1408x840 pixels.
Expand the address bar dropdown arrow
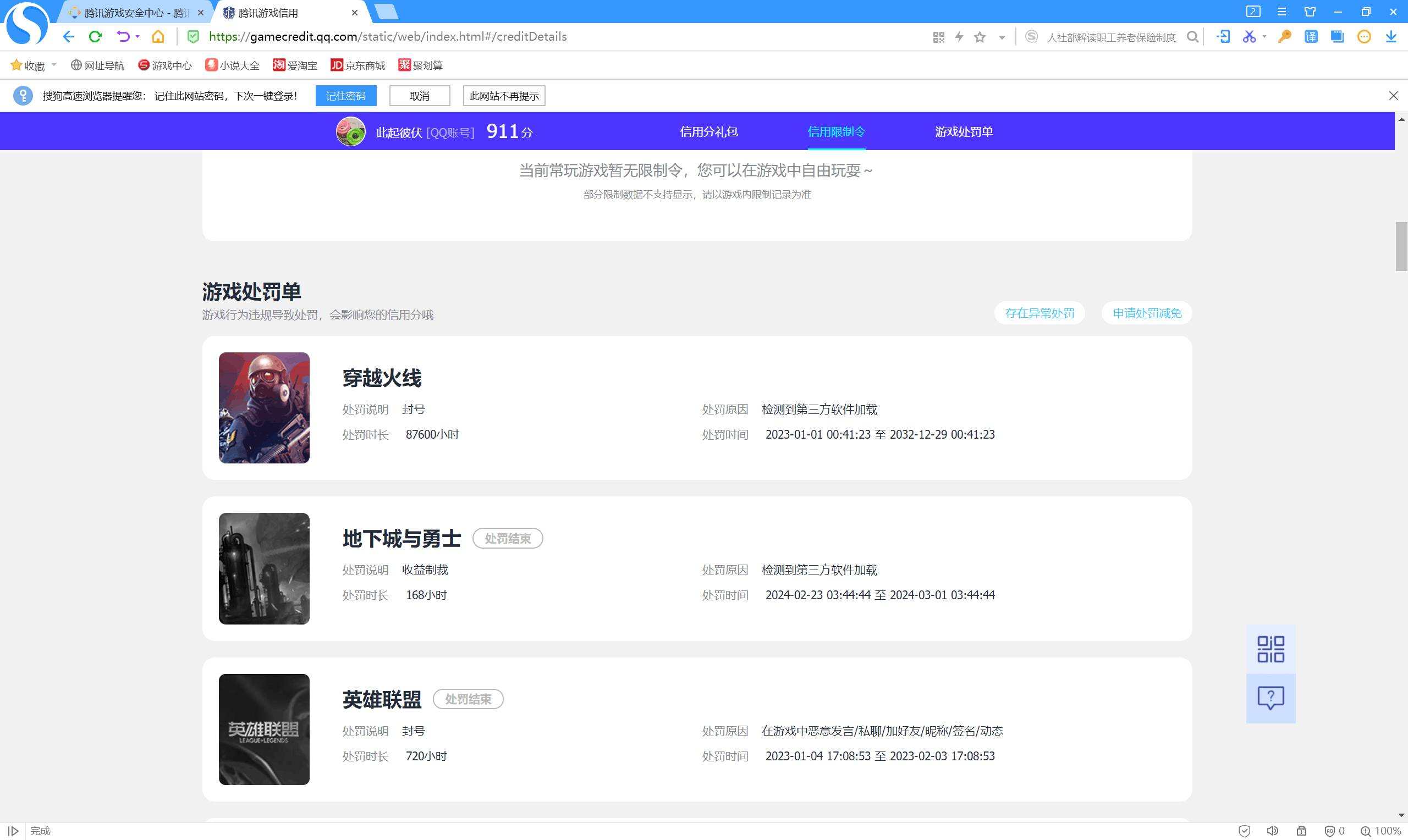pyautogui.click(x=1002, y=37)
